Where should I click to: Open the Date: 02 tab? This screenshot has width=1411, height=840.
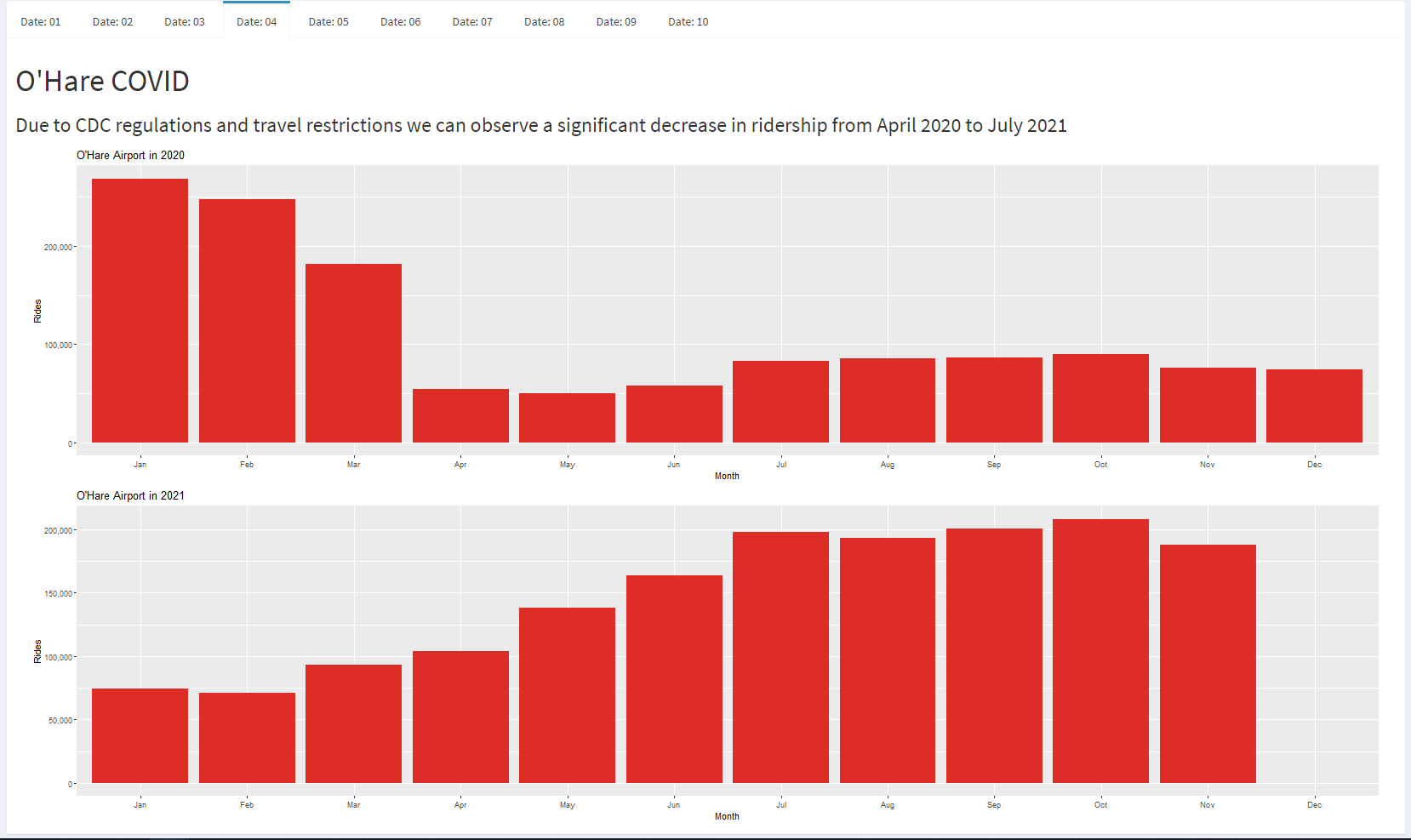click(x=112, y=21)
